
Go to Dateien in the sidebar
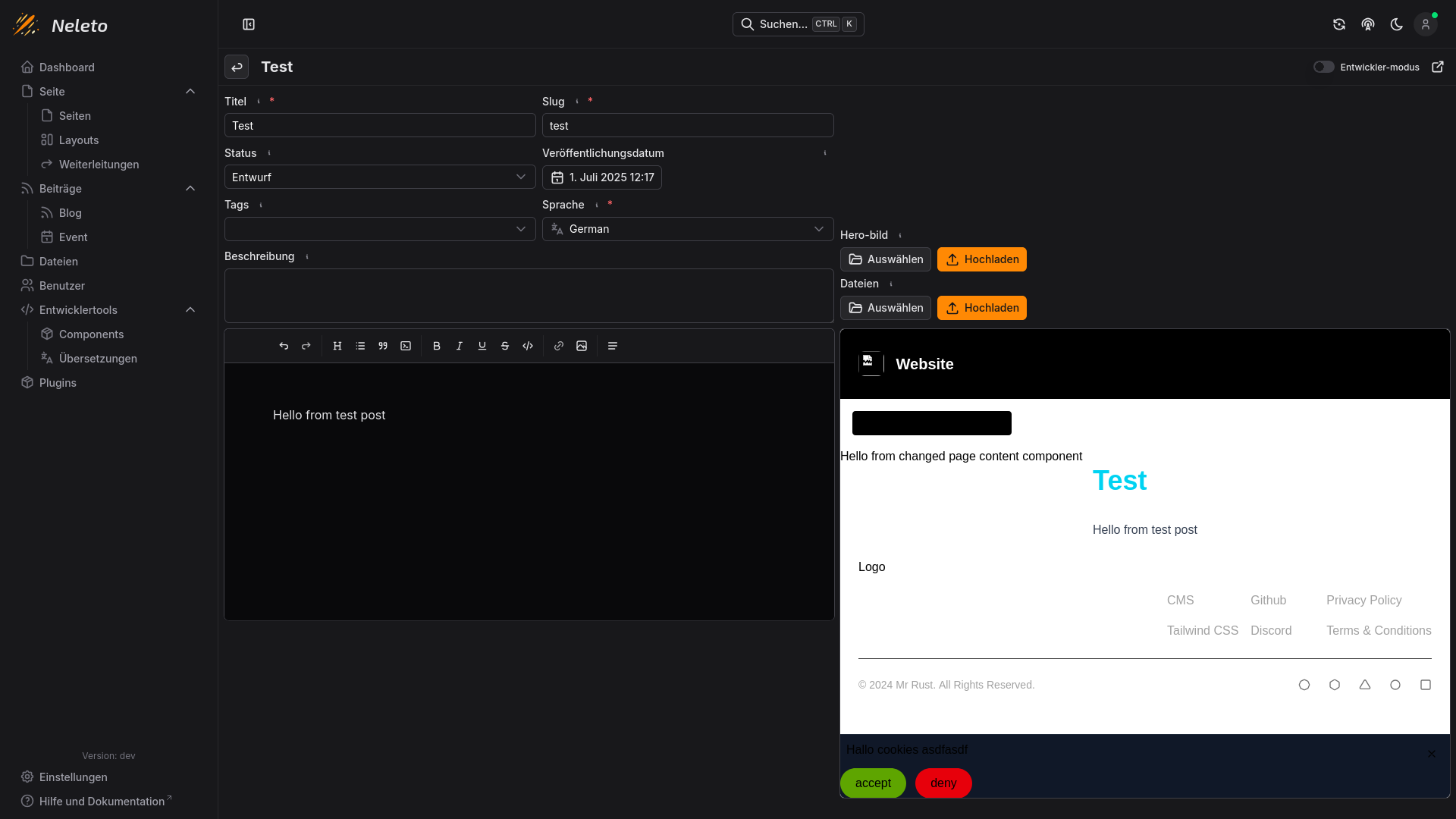(58, 262)
